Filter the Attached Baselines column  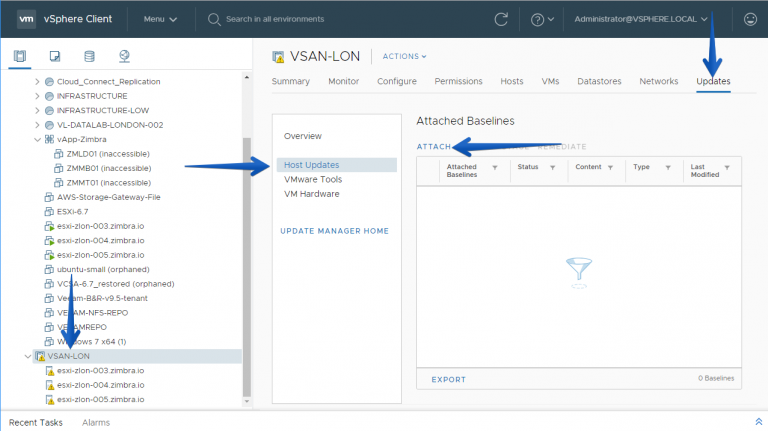pos(495,168)
